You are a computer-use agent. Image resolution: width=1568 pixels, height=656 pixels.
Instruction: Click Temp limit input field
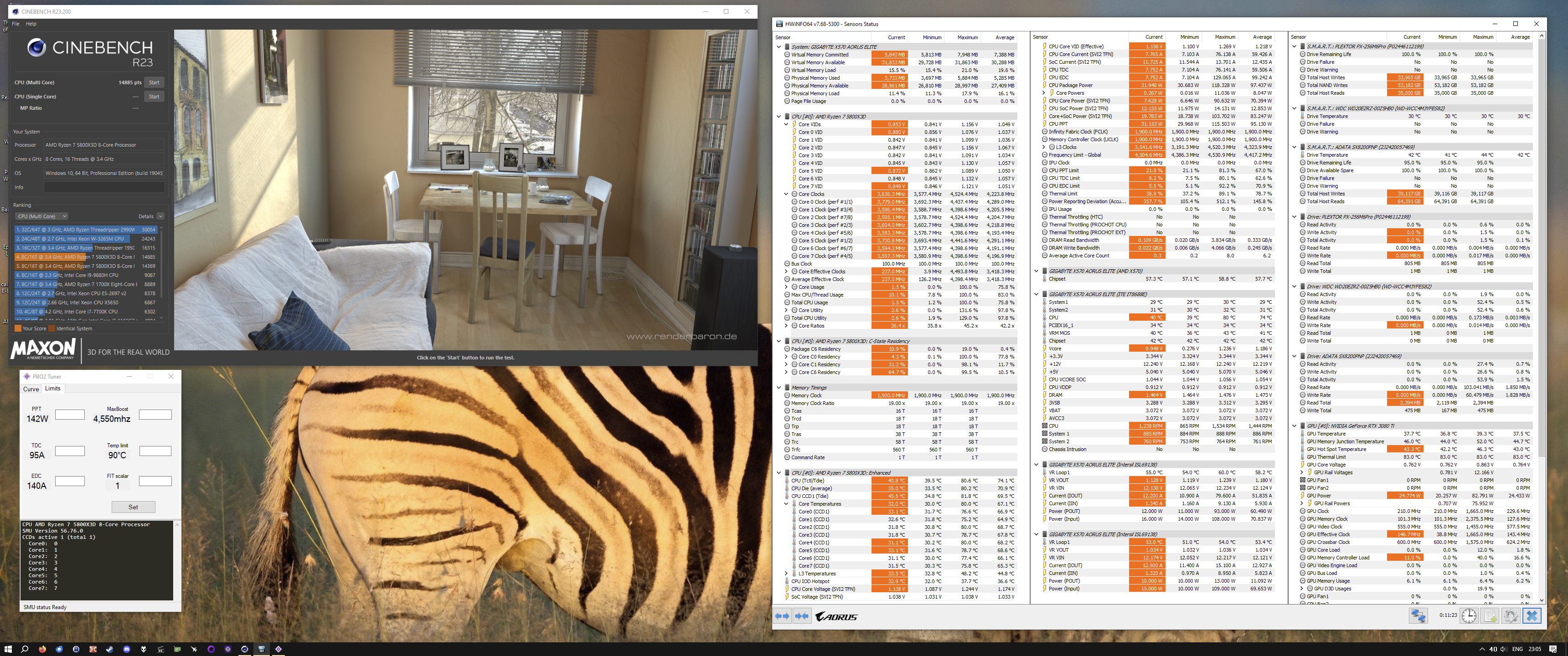click(155, 451)
